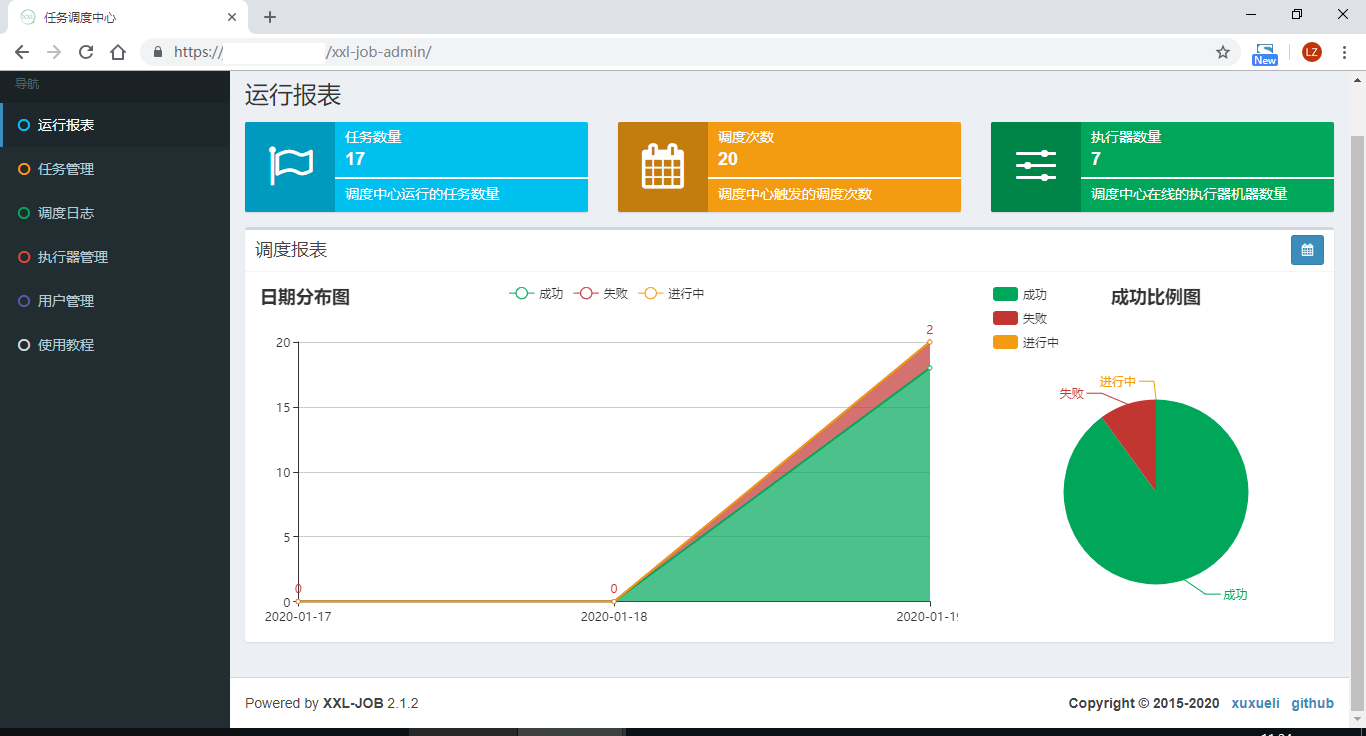Viewport: 1366px width, 736px height.
Task: Close the 任务调度中心 tab
Action: click(232, 17)
